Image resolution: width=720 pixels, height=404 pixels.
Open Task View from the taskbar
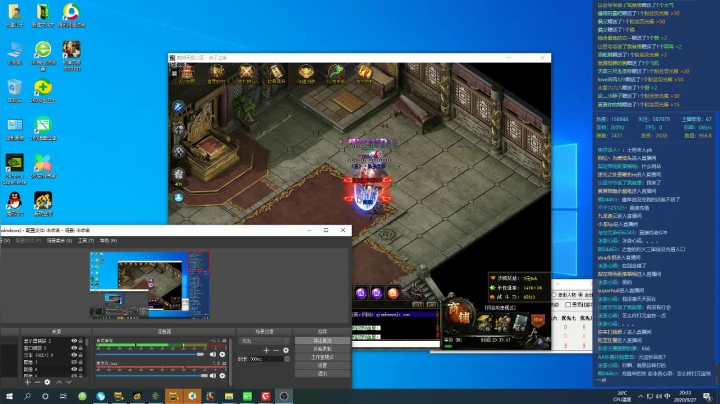63,396
